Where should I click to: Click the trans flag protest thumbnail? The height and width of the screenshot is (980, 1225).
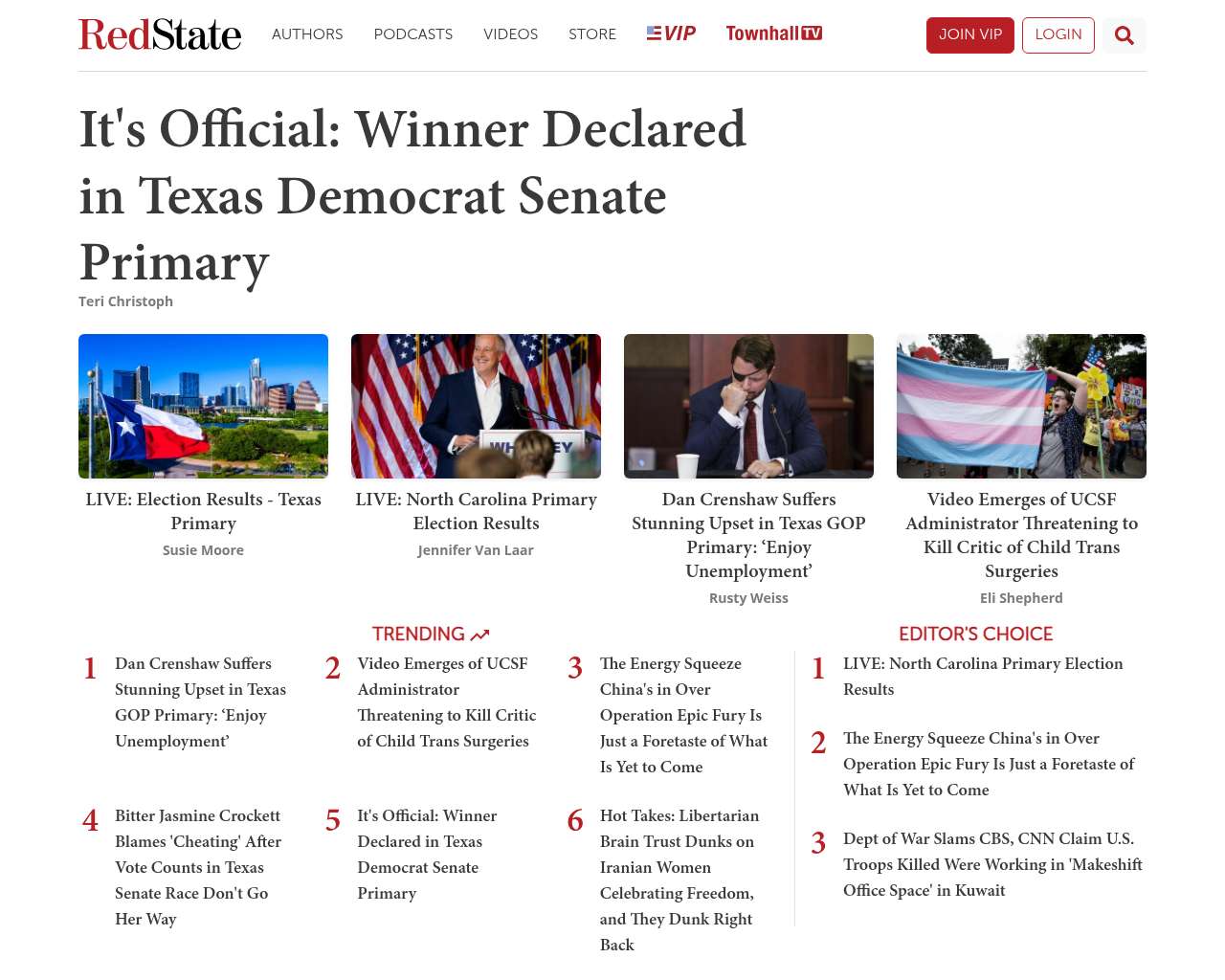click(x=1021, y=406)
